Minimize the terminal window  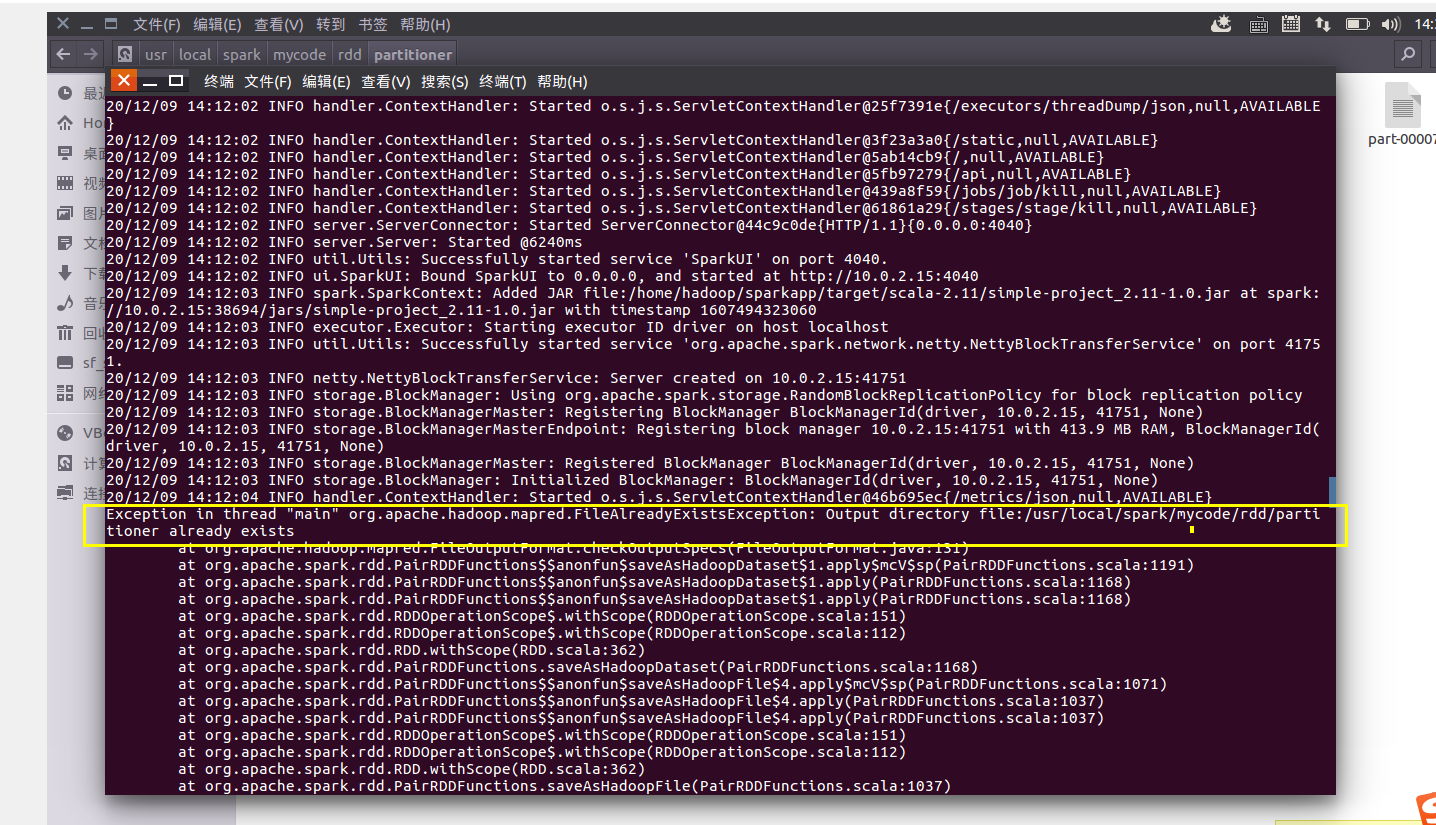150,81
